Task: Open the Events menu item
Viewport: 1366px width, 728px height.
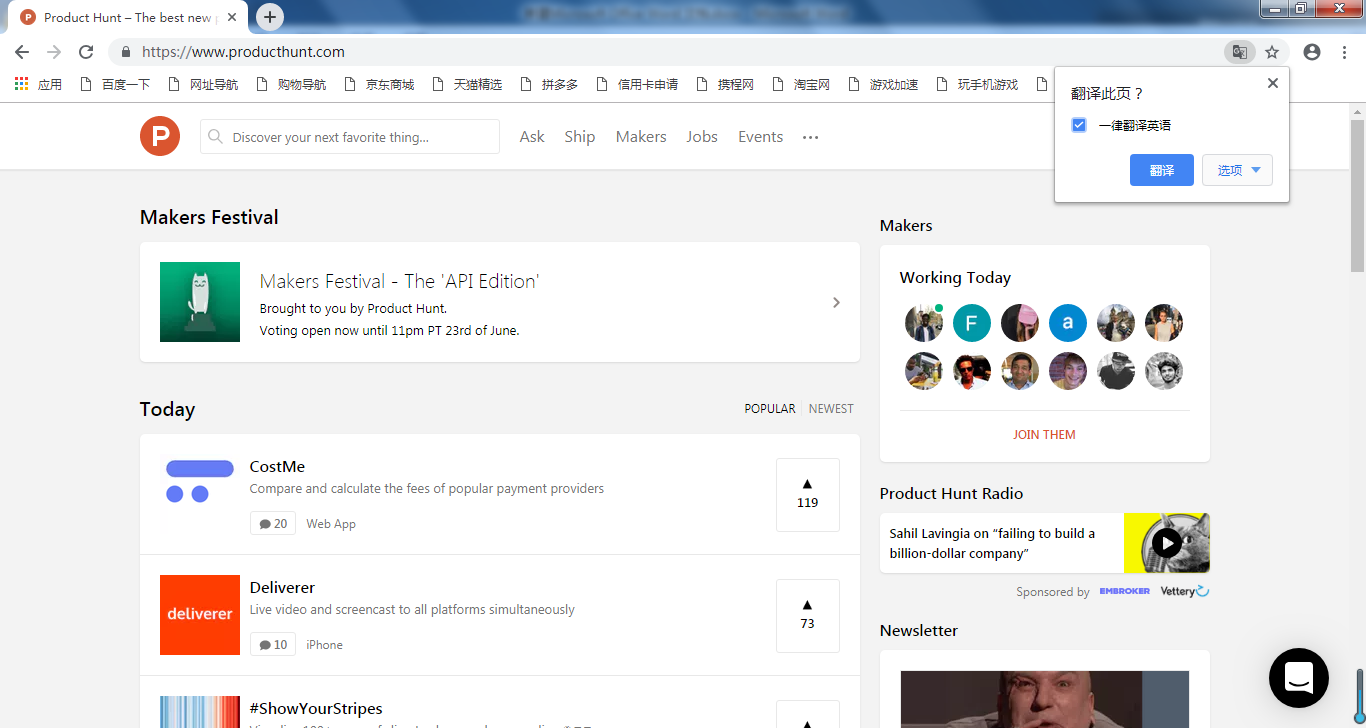Action: point(760,137)
